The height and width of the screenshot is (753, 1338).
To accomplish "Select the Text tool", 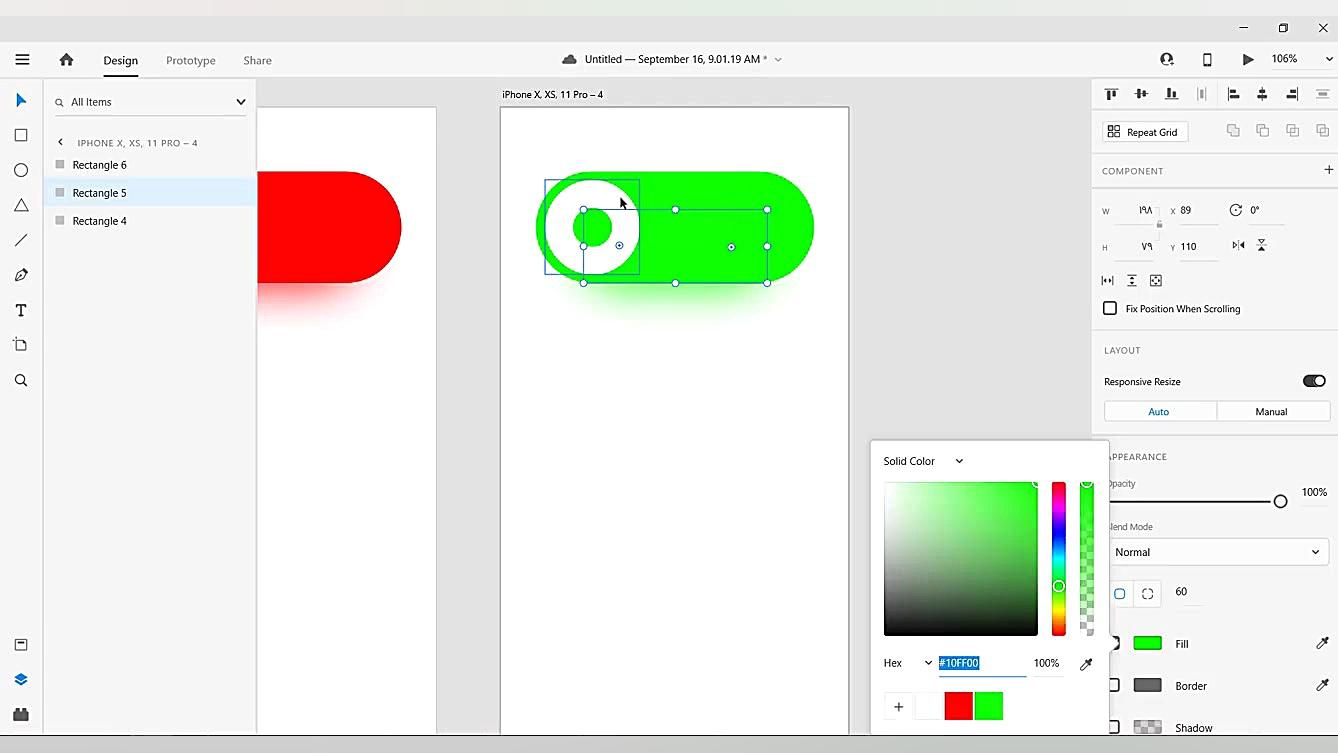I will pyautogui.click(x=21, y=310).
